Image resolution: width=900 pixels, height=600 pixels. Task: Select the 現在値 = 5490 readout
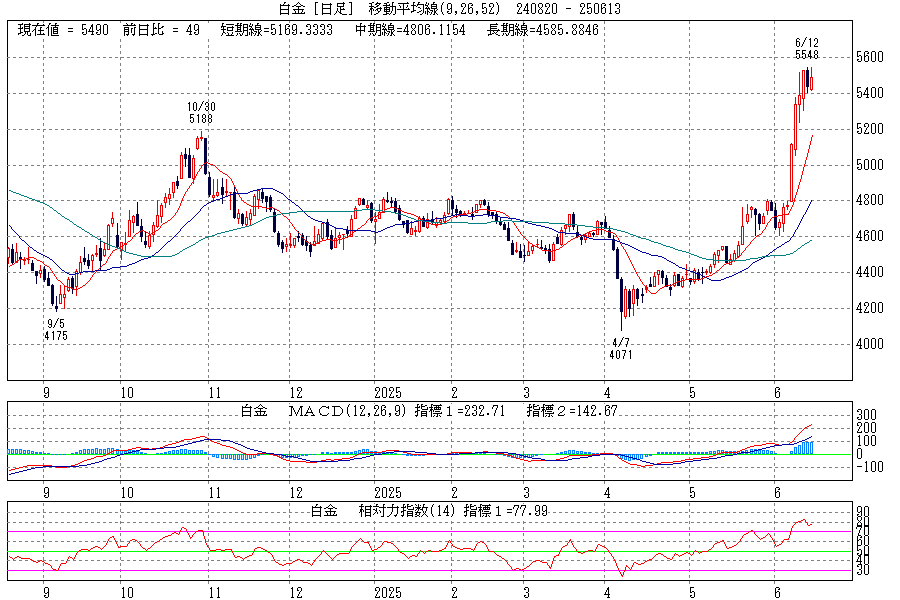[x=62, y=30]
